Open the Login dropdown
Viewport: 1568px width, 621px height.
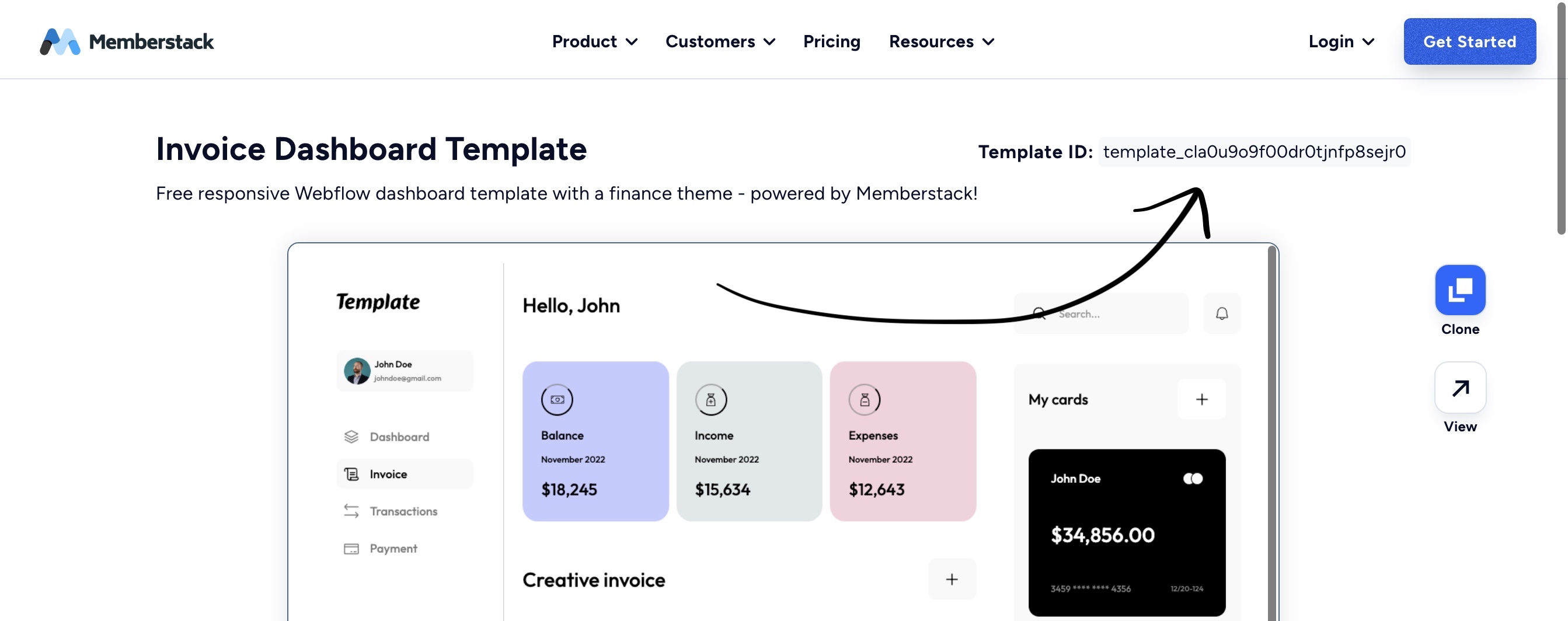point(1341,41)
